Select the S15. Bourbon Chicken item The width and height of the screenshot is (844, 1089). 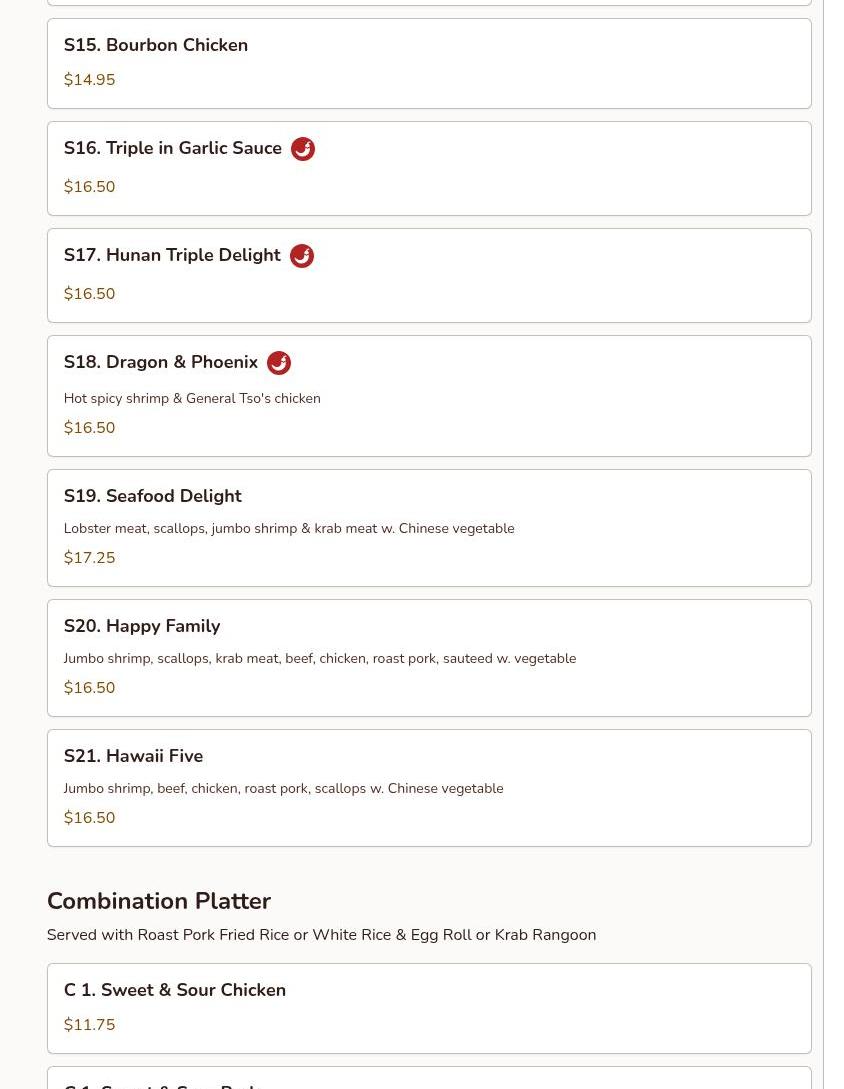[x=429, y=63]
